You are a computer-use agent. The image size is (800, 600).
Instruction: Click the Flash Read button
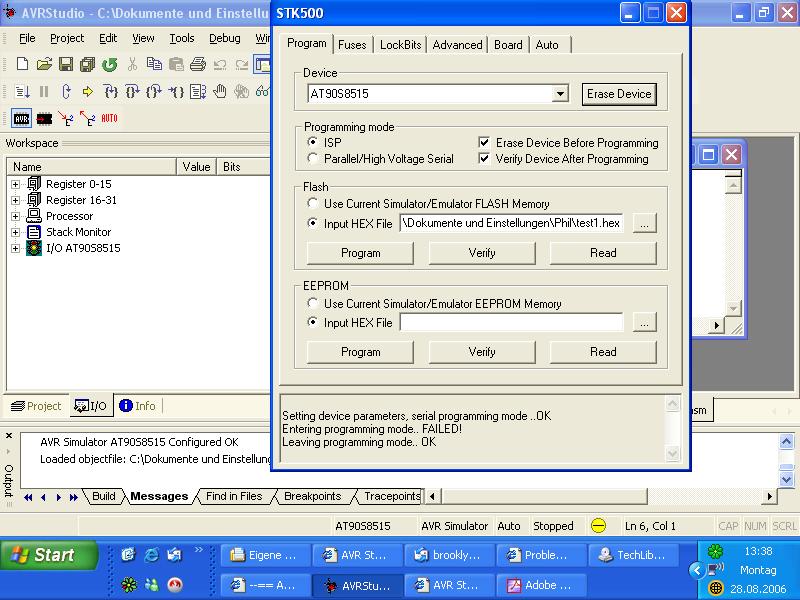click(x=603, y=253)
